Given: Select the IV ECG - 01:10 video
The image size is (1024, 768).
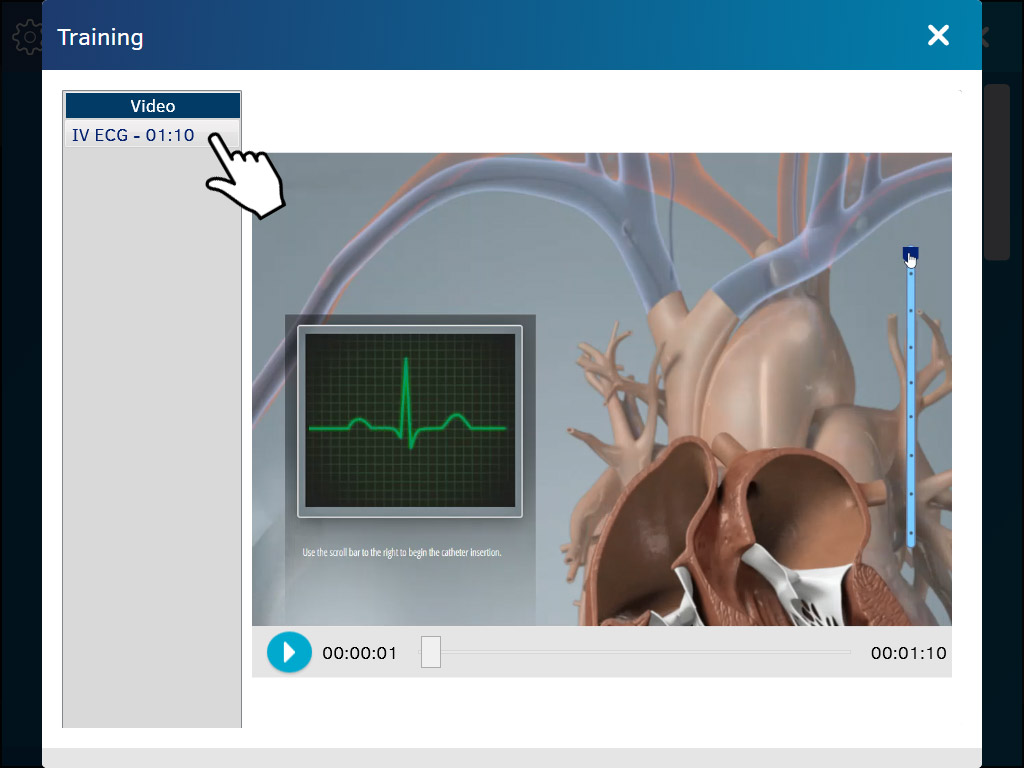Looking at the screenshot, I should click(x=133, y=135).
